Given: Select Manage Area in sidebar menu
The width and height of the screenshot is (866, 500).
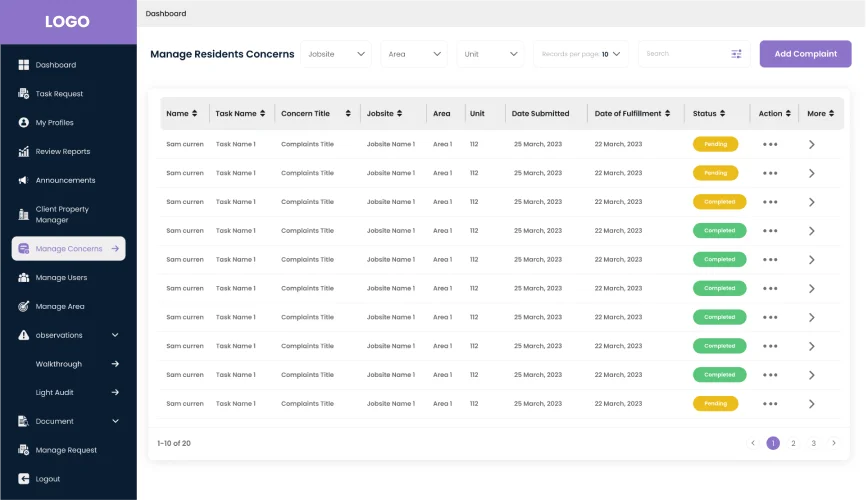Looking at the screenshot, I should point(60,306).
